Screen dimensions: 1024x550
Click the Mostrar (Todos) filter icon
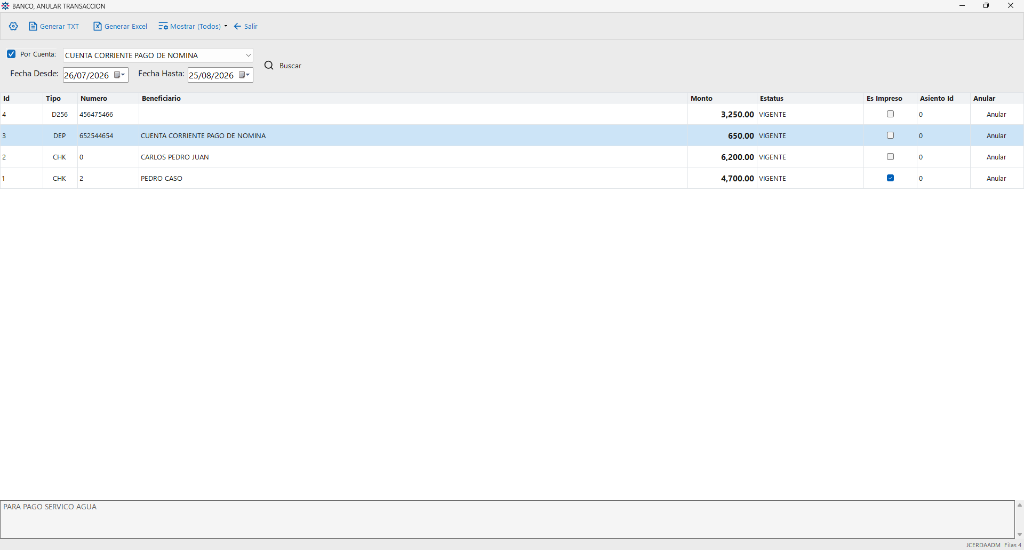point(163,27)
